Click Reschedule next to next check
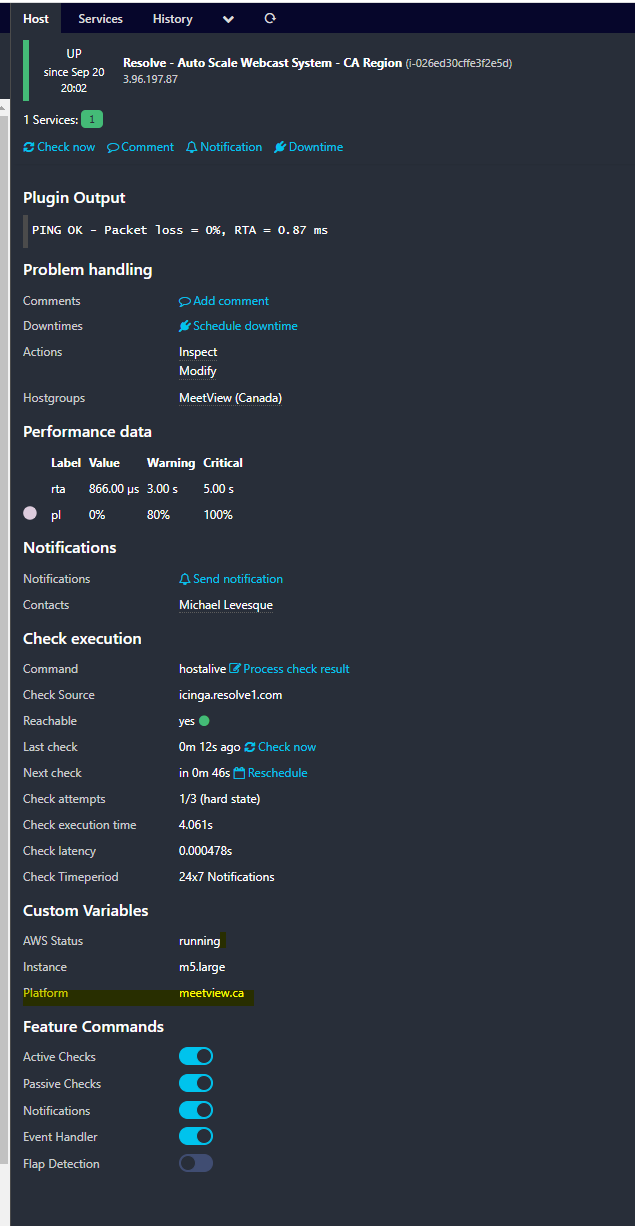Screen dimensions: 635x1226 click(x=271, y=773)
